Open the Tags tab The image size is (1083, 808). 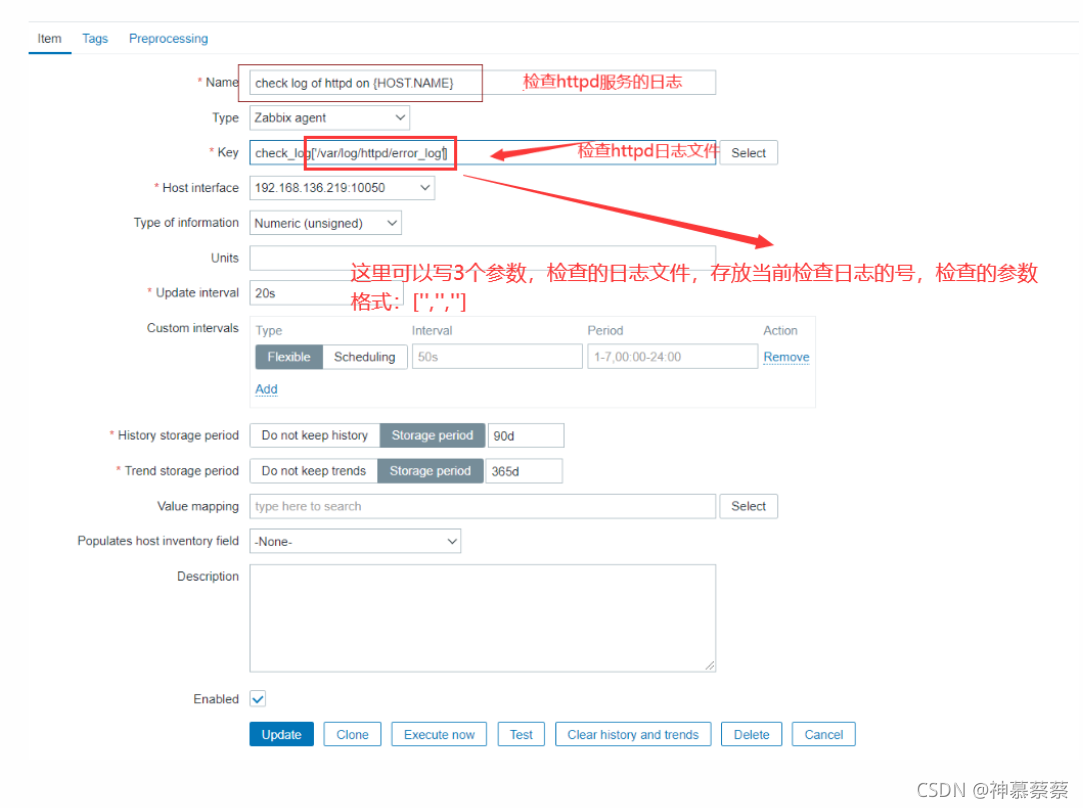pyautogui.click(x=95, y=39)
